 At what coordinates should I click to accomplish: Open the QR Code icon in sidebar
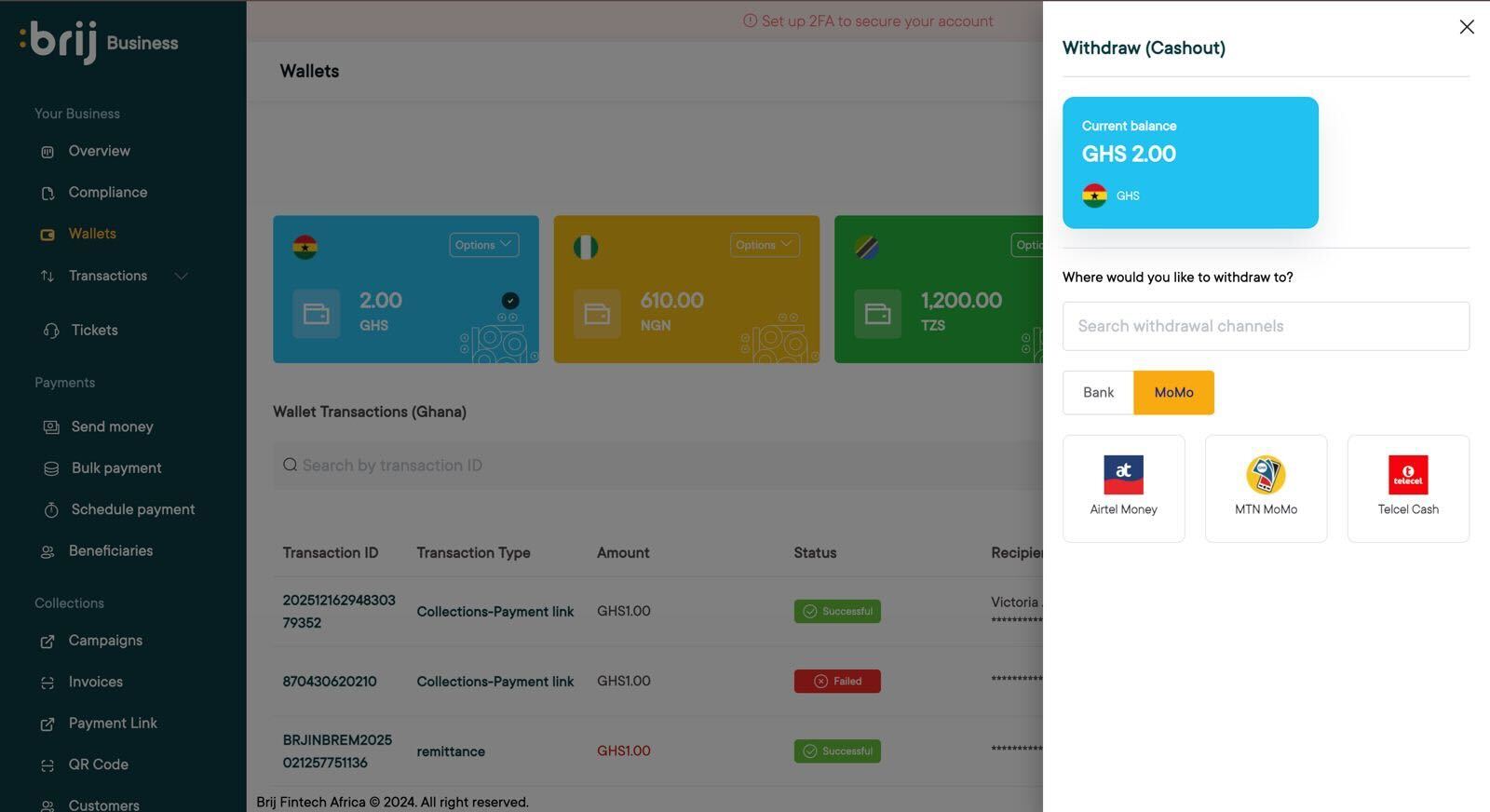47,765
